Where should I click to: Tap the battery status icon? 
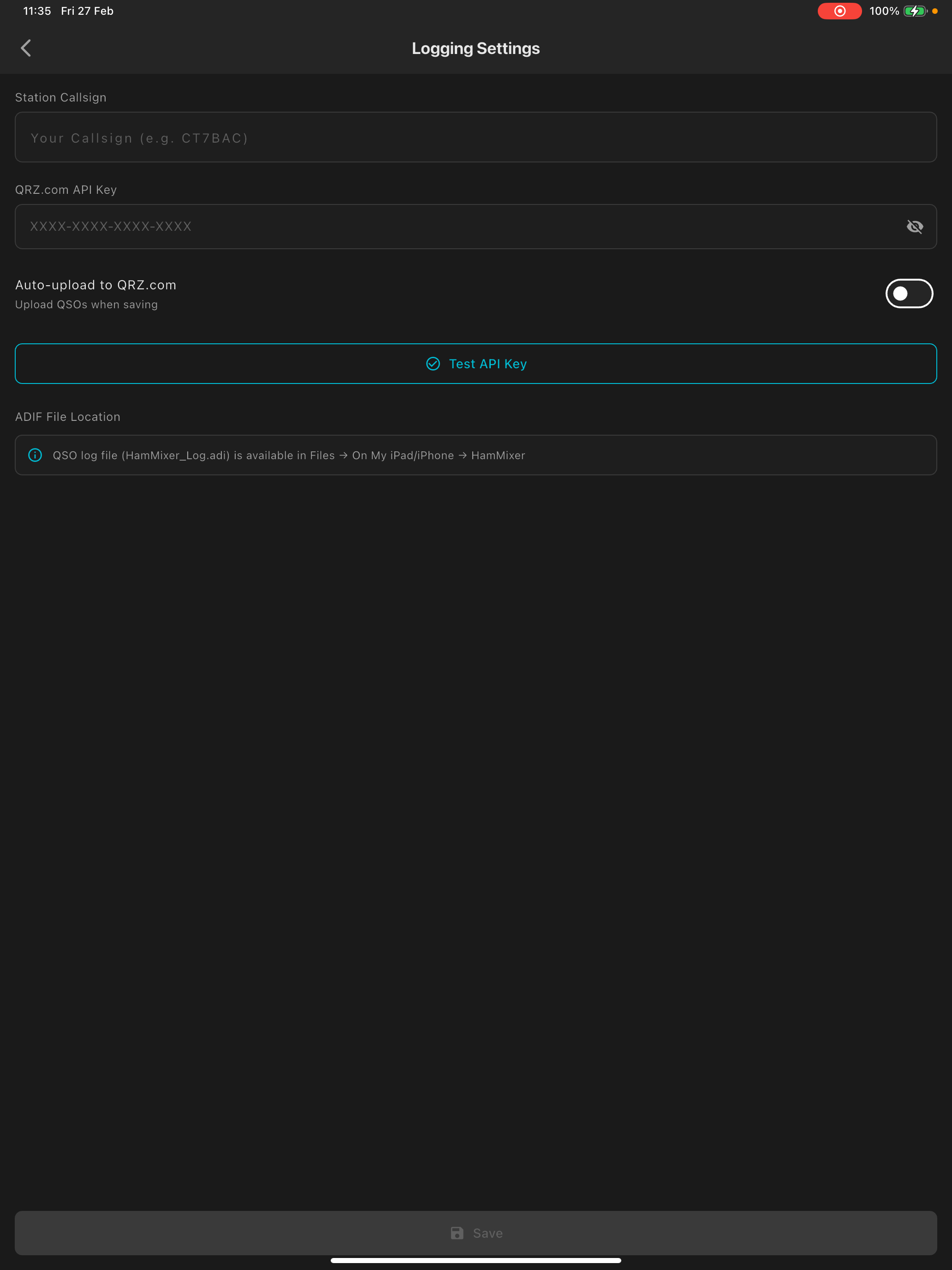click(915, 11)
